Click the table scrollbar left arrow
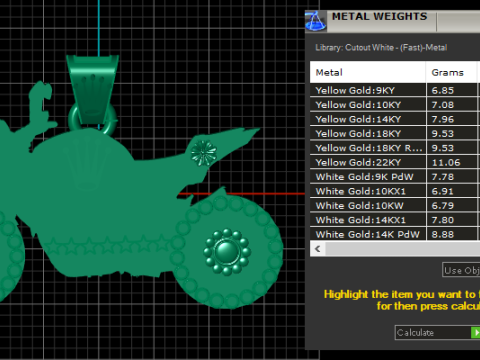The width and height of the screenshot is (480, 360). tap(318, 249)
